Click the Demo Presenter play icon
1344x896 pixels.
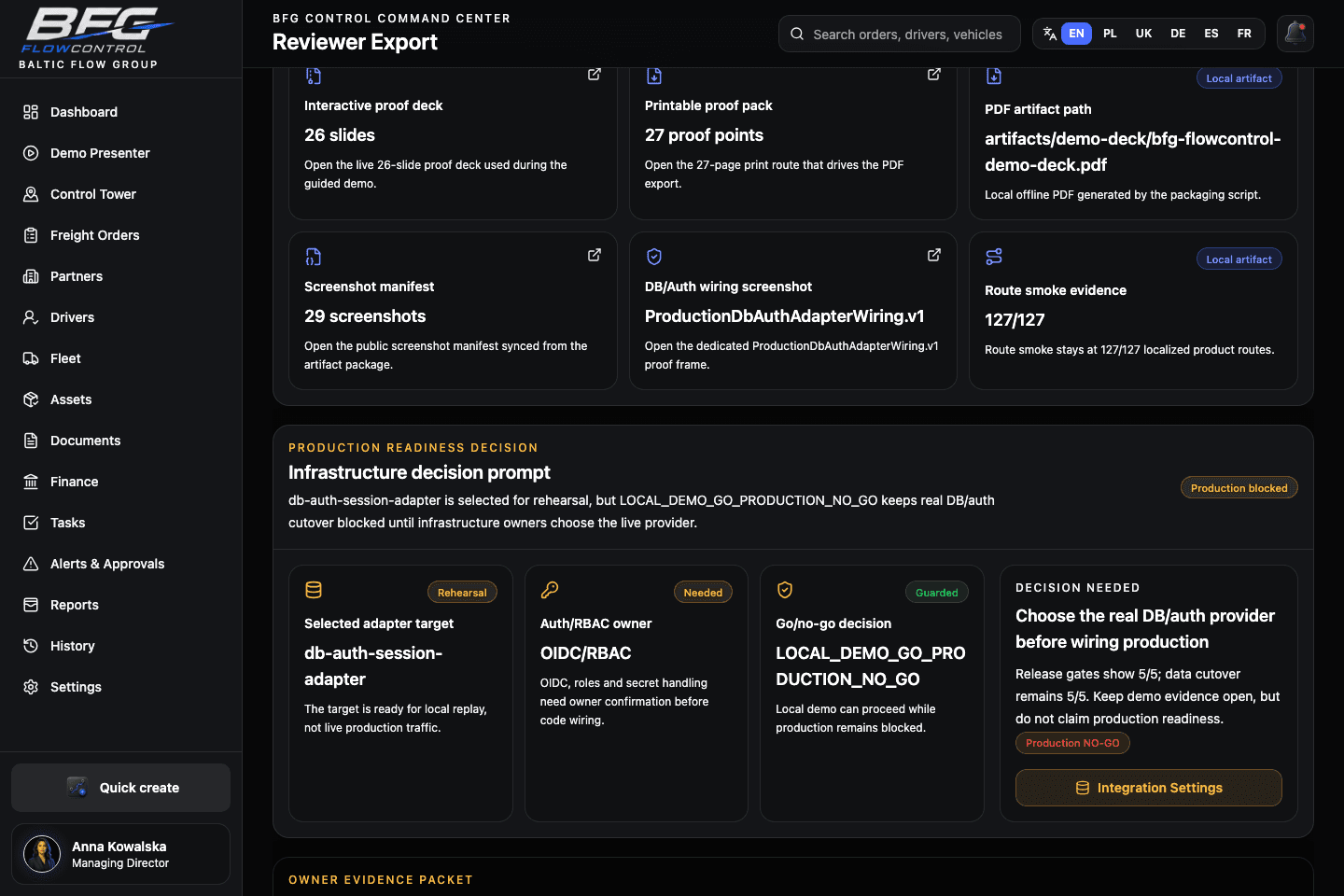click(31, 153)
